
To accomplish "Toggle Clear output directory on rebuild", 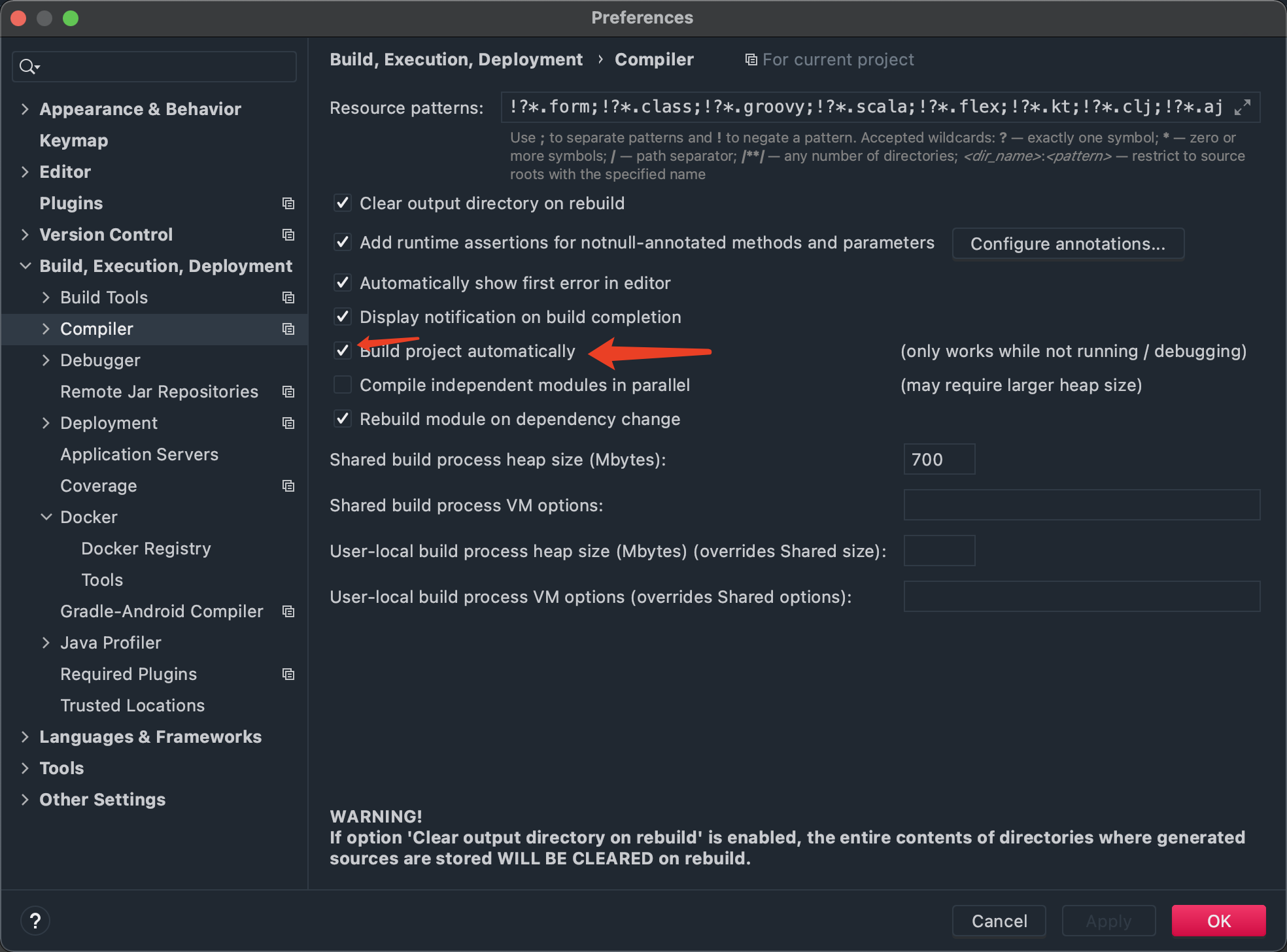I will pyautogui.click(x=343, y=203).
